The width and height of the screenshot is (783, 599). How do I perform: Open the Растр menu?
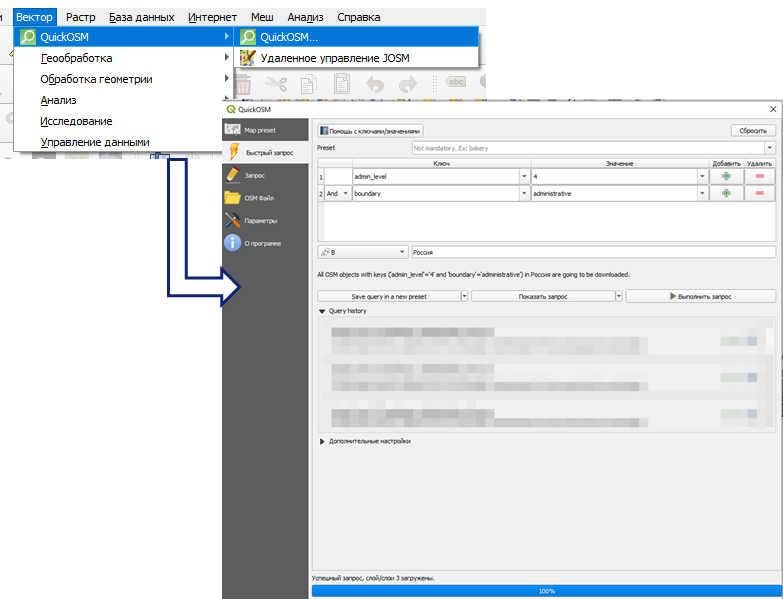(x=80, y=17)
